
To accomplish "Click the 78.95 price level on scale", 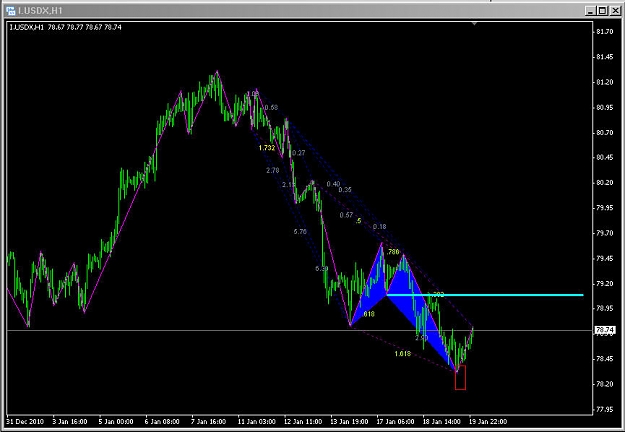I will tap(604, 308).
